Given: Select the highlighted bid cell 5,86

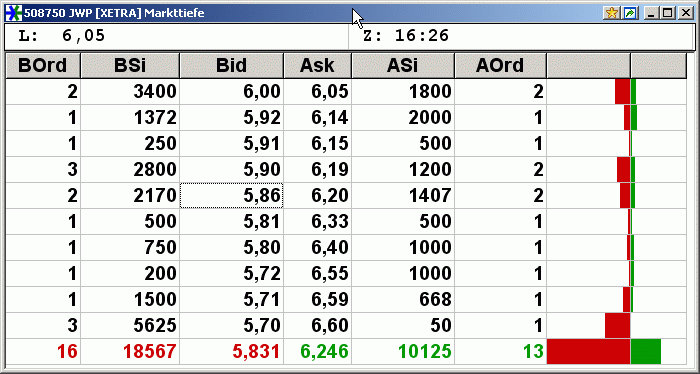Looking at the screenshot, I should [x=231, y=195].
